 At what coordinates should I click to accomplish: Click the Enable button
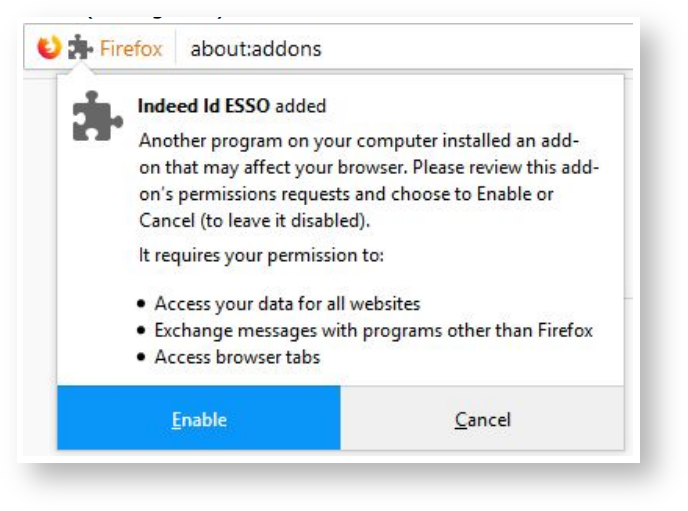click(199, 419)
